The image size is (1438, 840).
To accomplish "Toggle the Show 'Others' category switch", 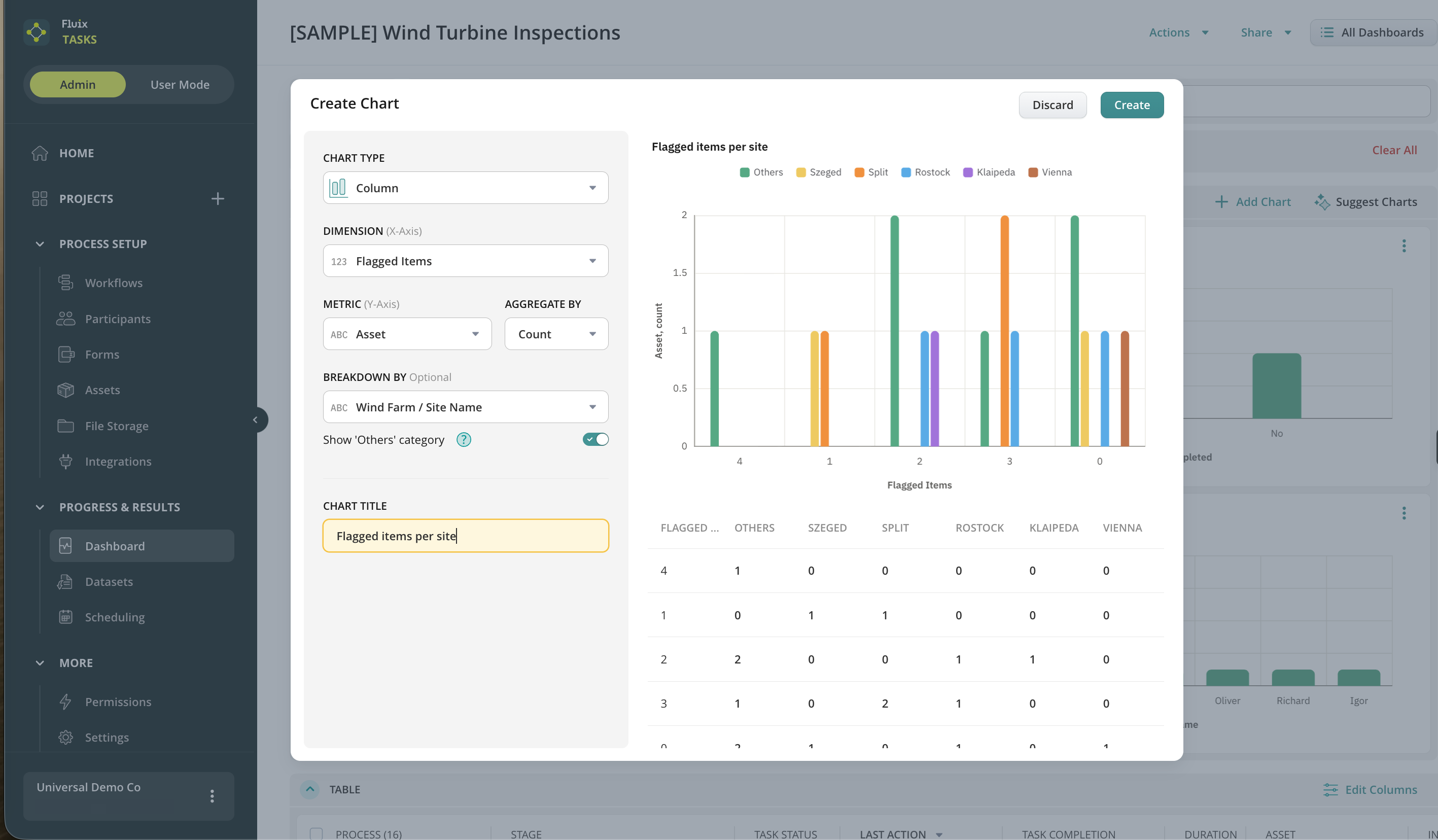I will tap(595, 439).
